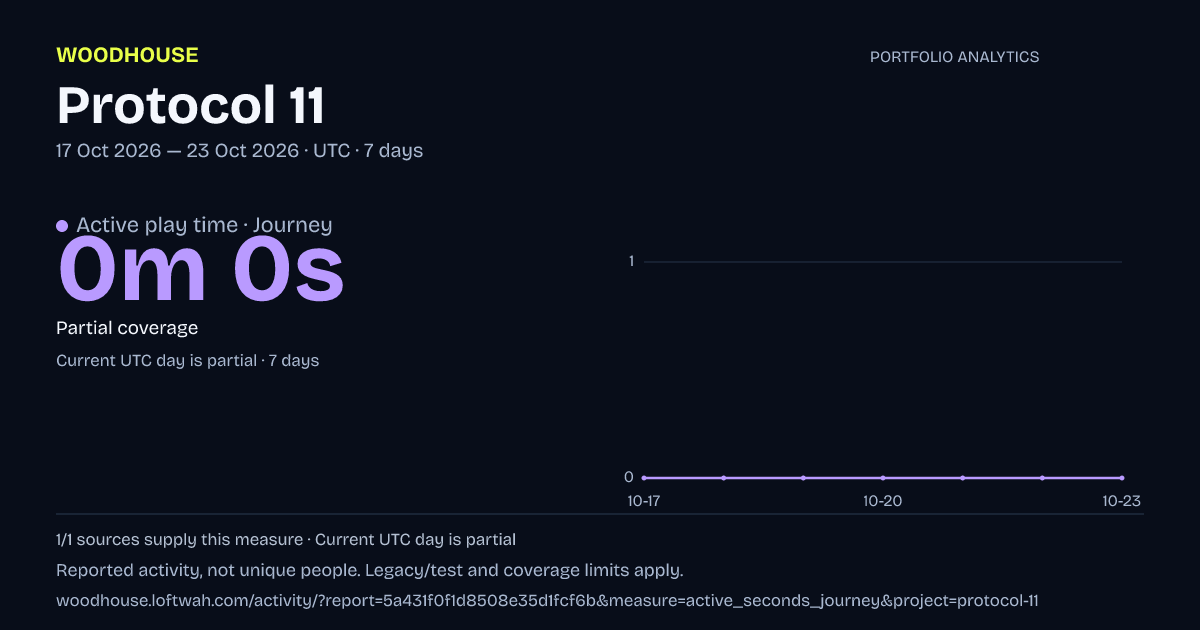1200x630 pixels.
Task: Click the Partial coverage status text
Action: (x=127, y=328)
